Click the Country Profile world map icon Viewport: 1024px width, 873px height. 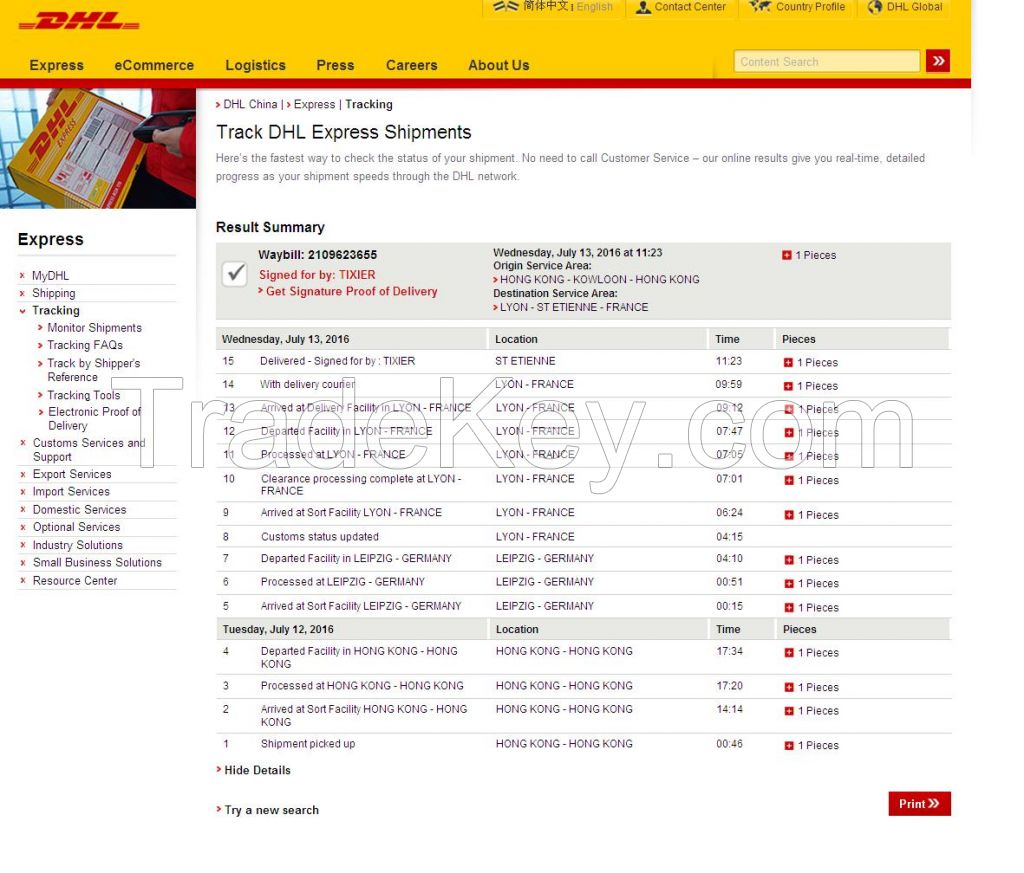point(760,7)
